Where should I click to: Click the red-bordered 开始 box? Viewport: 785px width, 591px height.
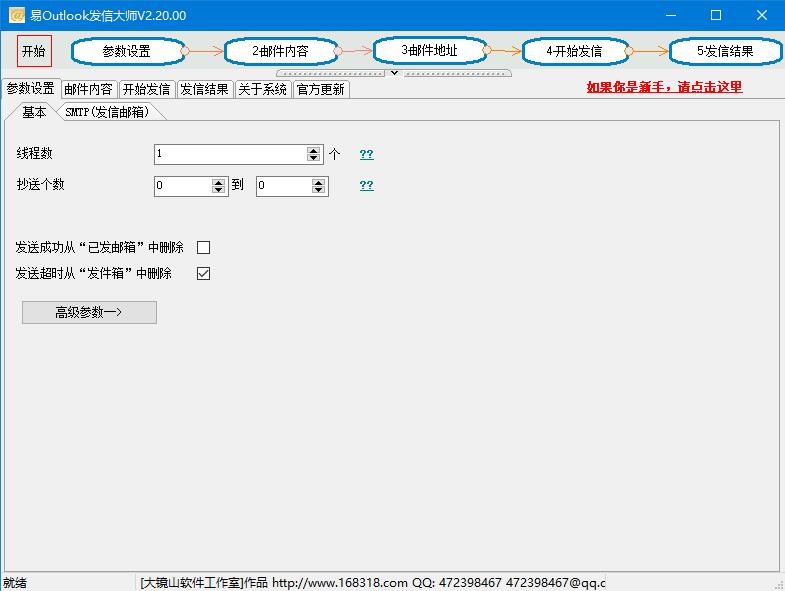coord(33,51)
